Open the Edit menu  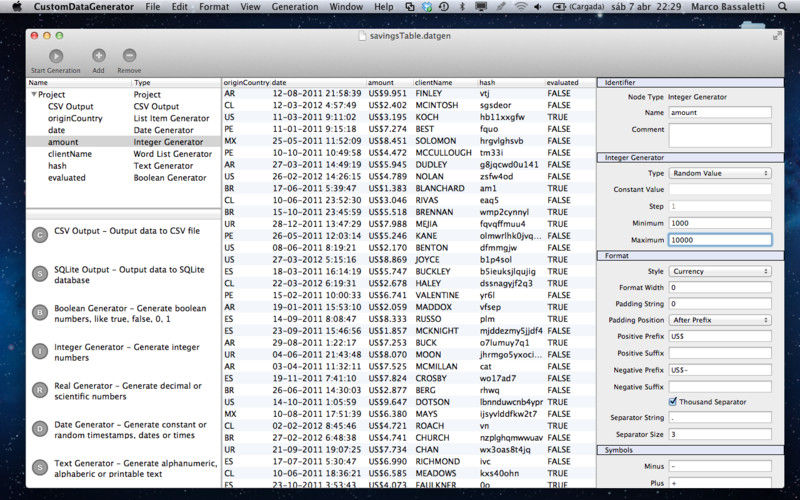coord(179,7)
